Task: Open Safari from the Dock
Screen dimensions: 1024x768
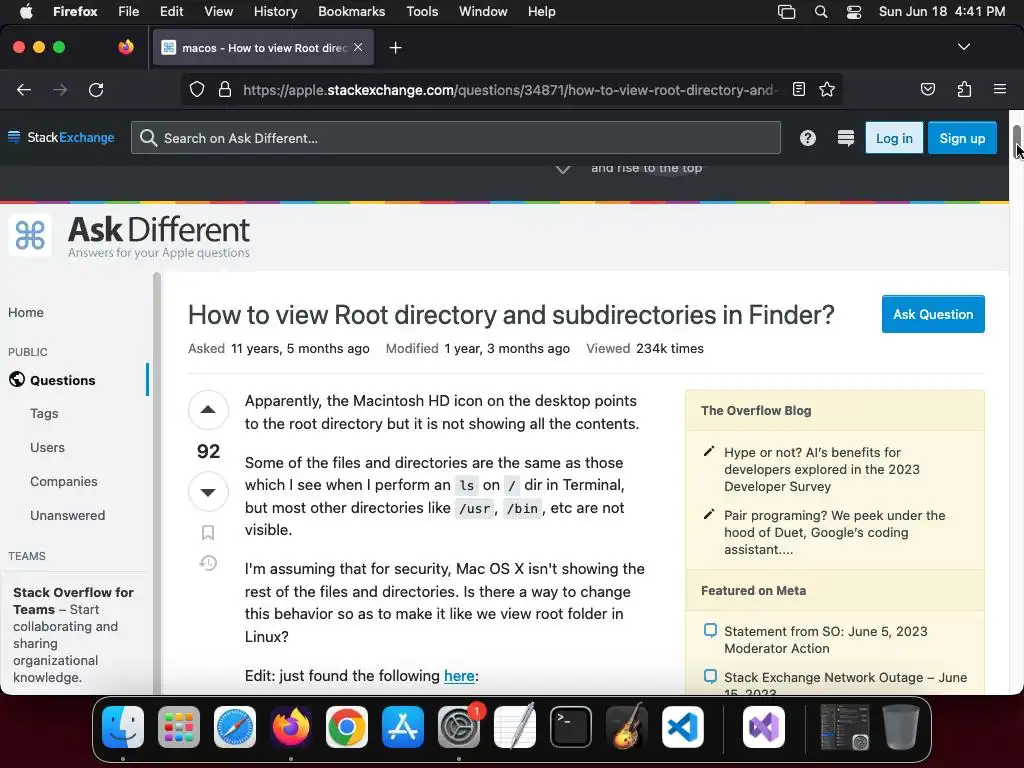Action: click(x=234, y=727)
